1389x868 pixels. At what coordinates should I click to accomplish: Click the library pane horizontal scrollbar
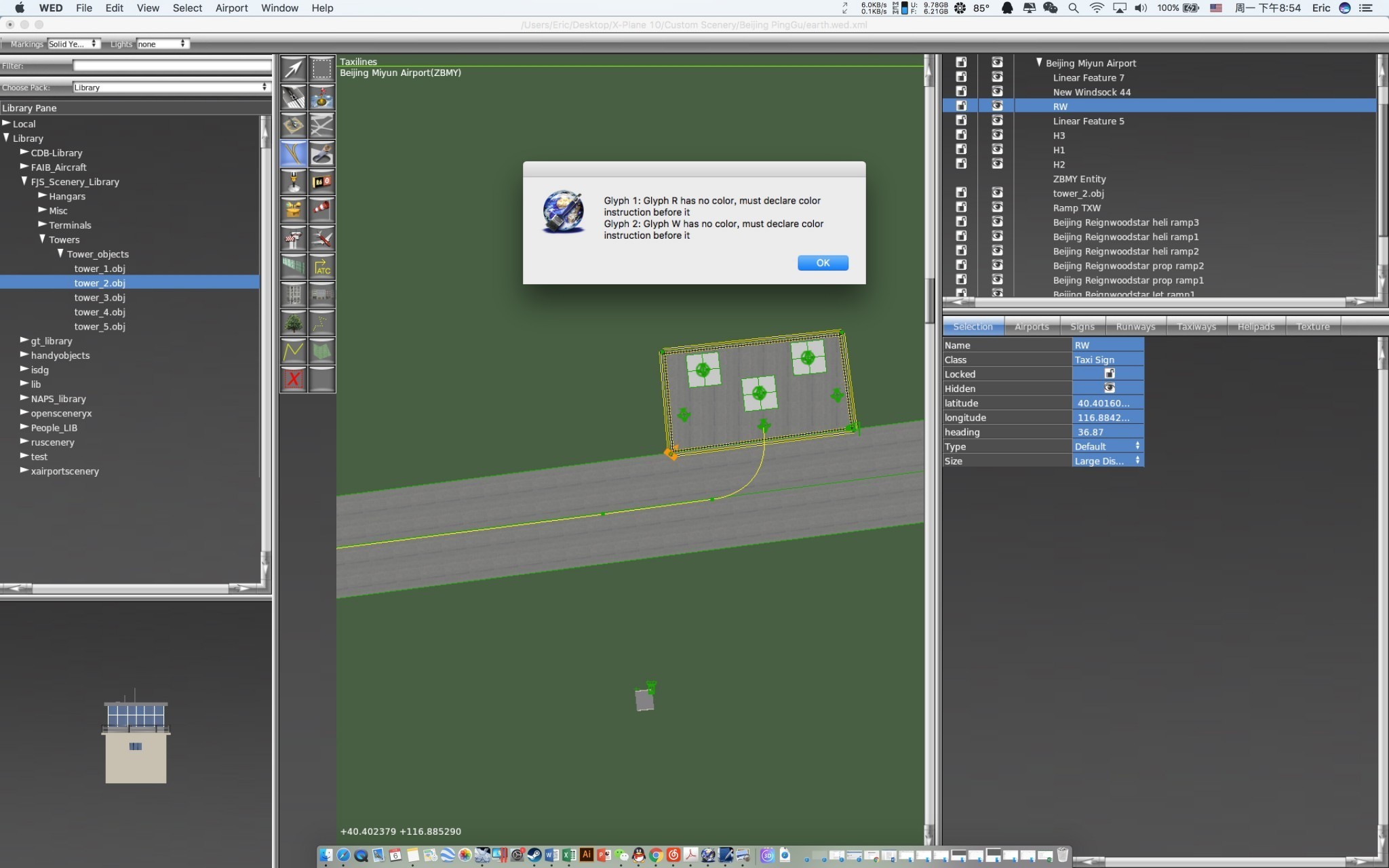tap(130, 588)
